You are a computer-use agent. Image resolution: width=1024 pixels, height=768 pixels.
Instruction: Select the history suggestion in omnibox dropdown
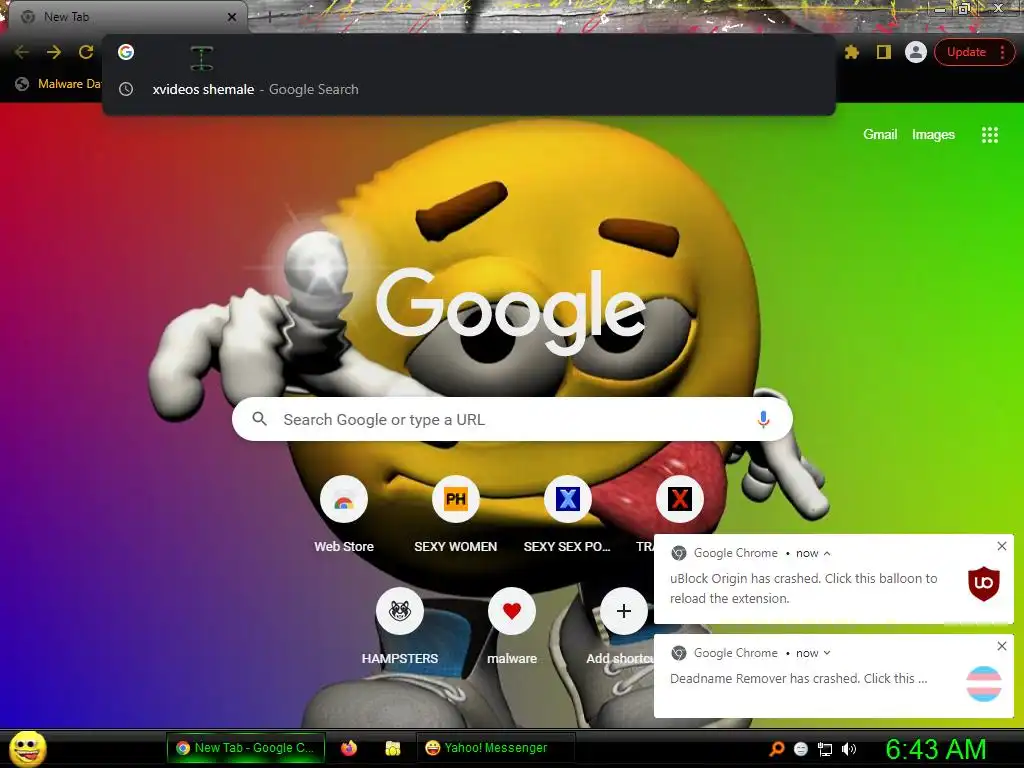(469, 89)
